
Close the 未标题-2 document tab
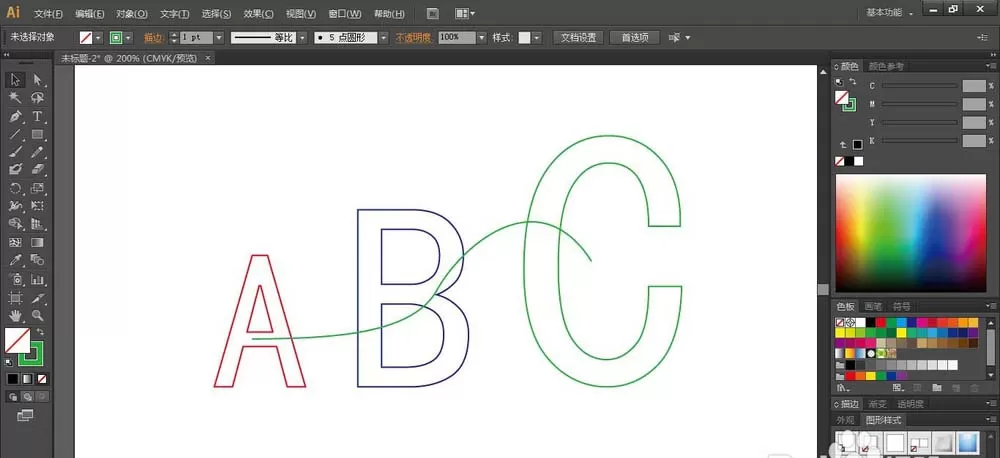(x=207, y=58)
